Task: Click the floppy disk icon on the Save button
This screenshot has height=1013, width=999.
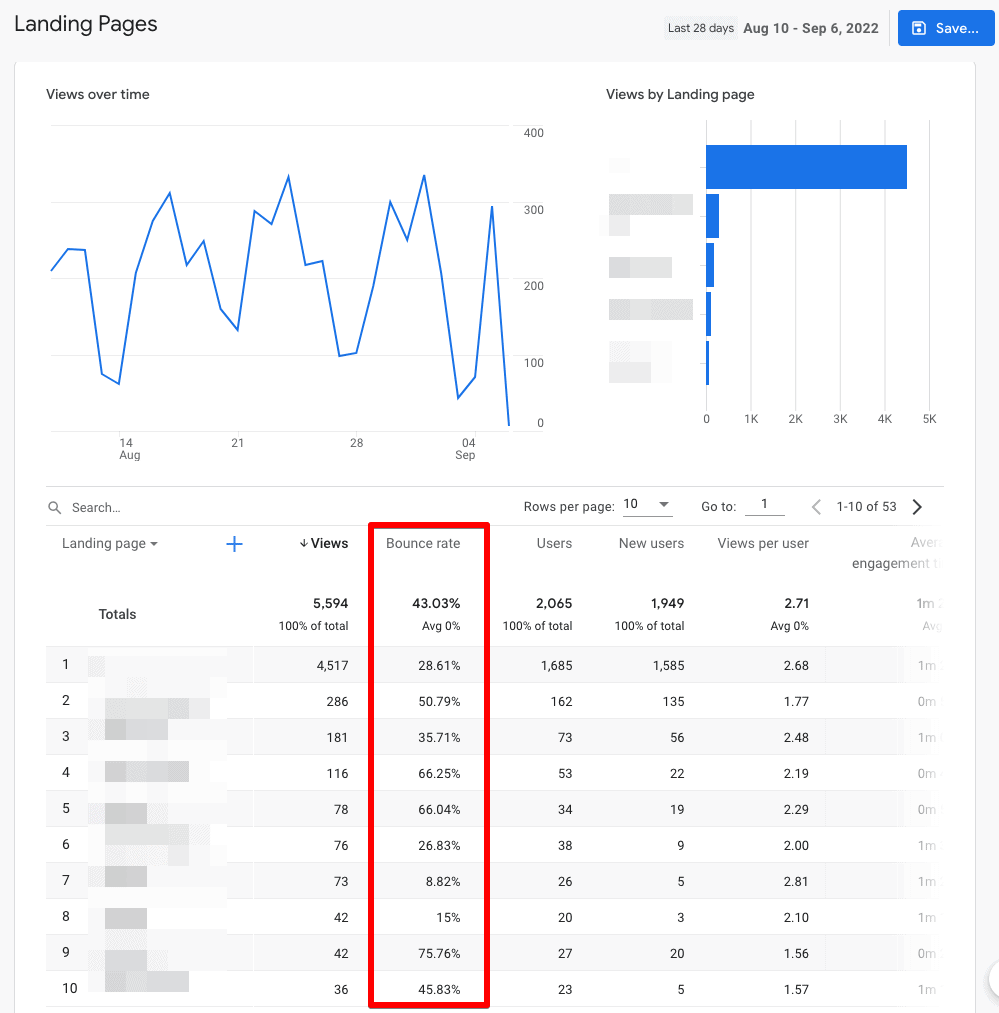Action: (921, 28)
